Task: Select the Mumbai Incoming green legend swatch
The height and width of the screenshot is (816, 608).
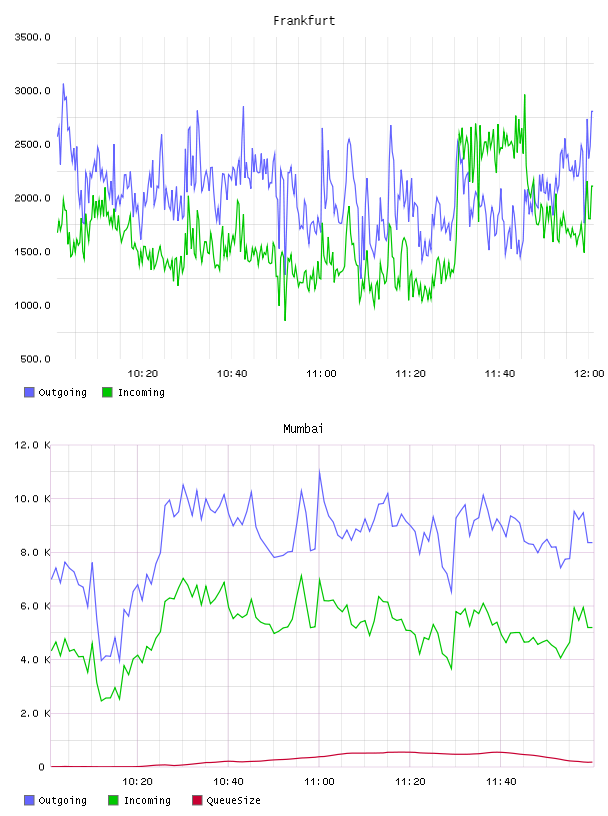Action: (113, 800)
